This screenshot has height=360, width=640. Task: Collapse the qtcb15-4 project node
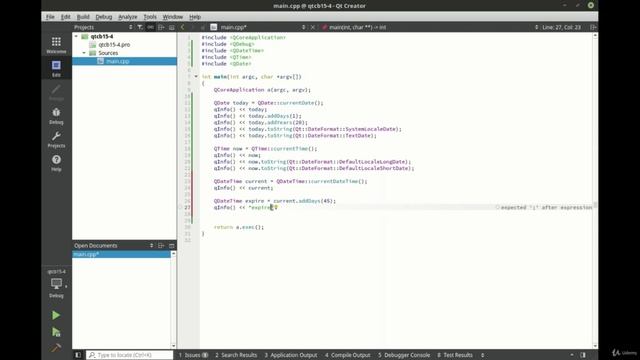tap(76, 36)
